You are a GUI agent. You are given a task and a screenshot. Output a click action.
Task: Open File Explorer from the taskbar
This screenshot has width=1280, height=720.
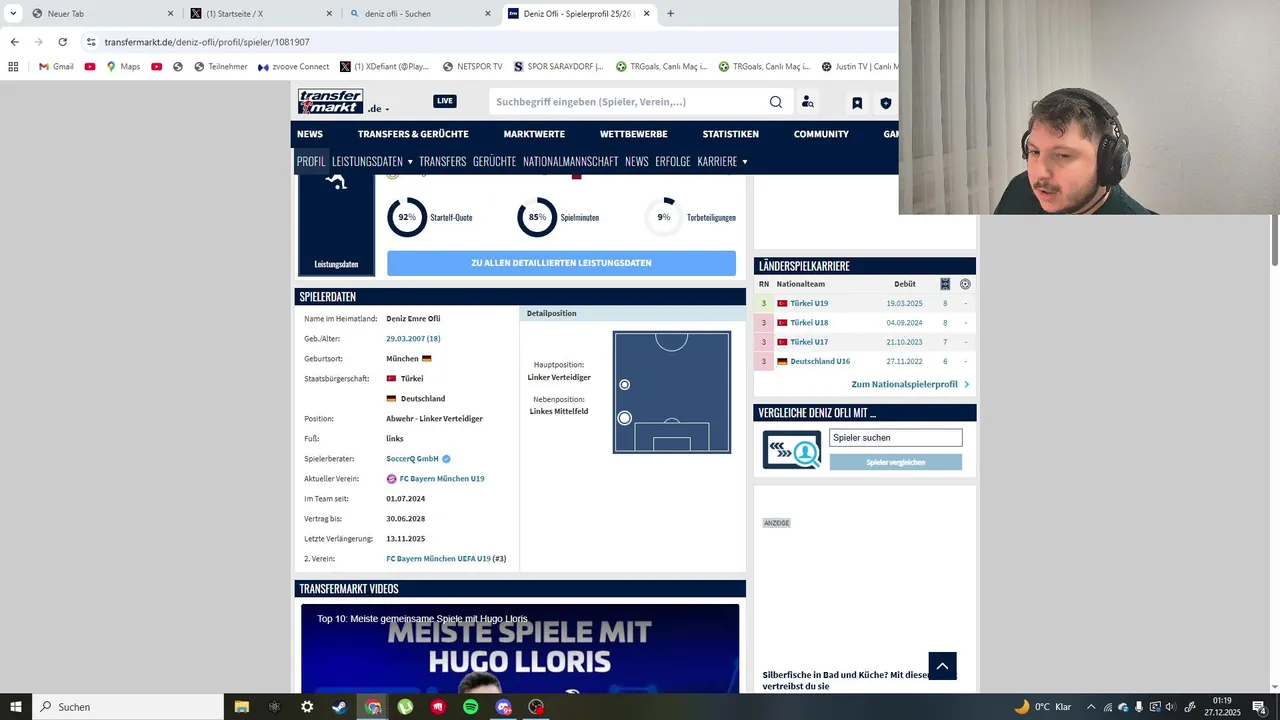(241, 707)
